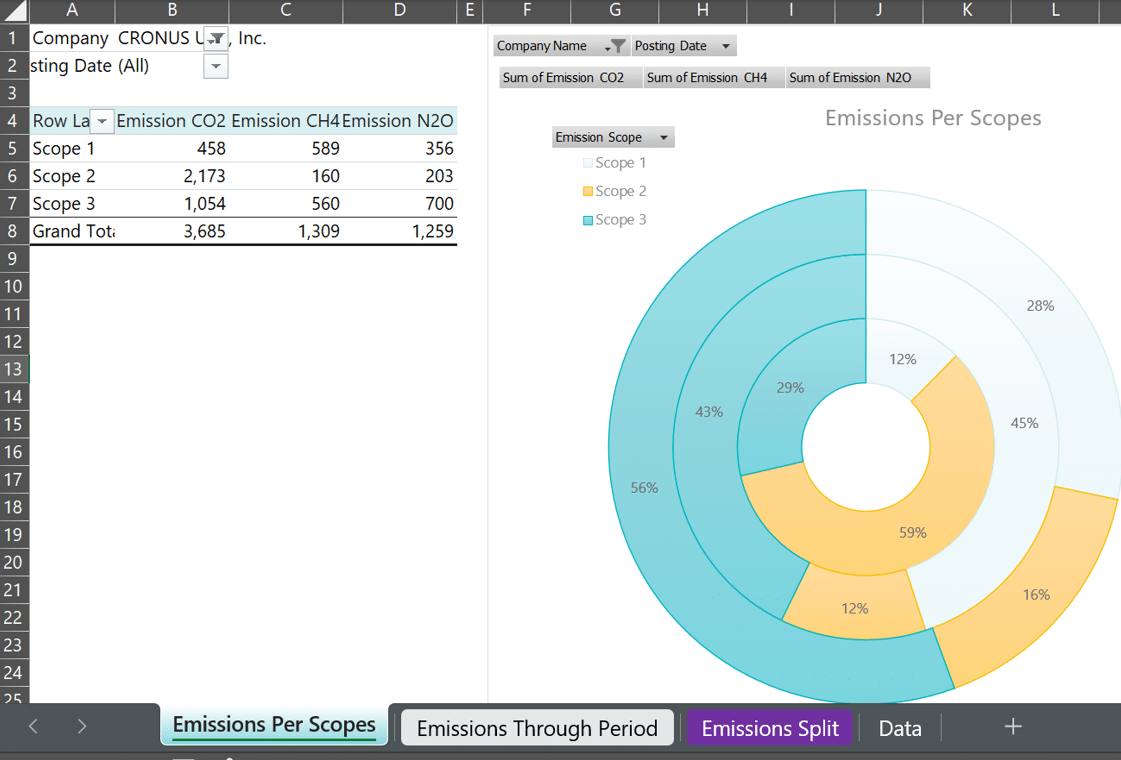Expand the Posting Date chart field dropdown

725,46
